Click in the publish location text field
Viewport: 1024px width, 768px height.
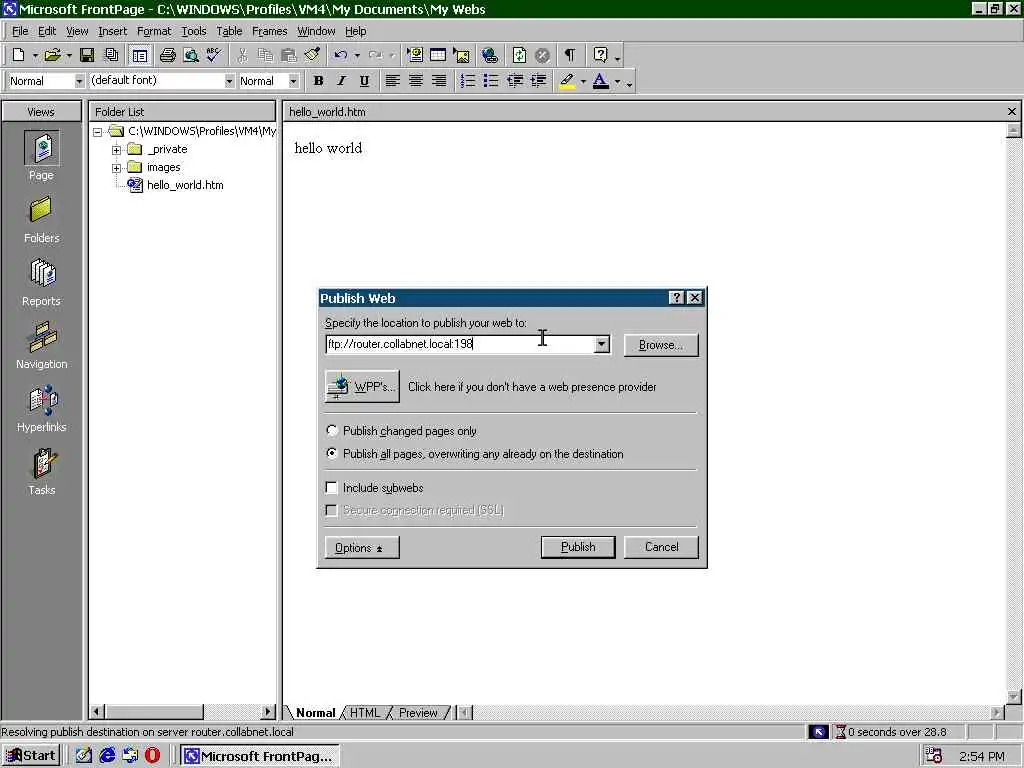tap(460, 344)
